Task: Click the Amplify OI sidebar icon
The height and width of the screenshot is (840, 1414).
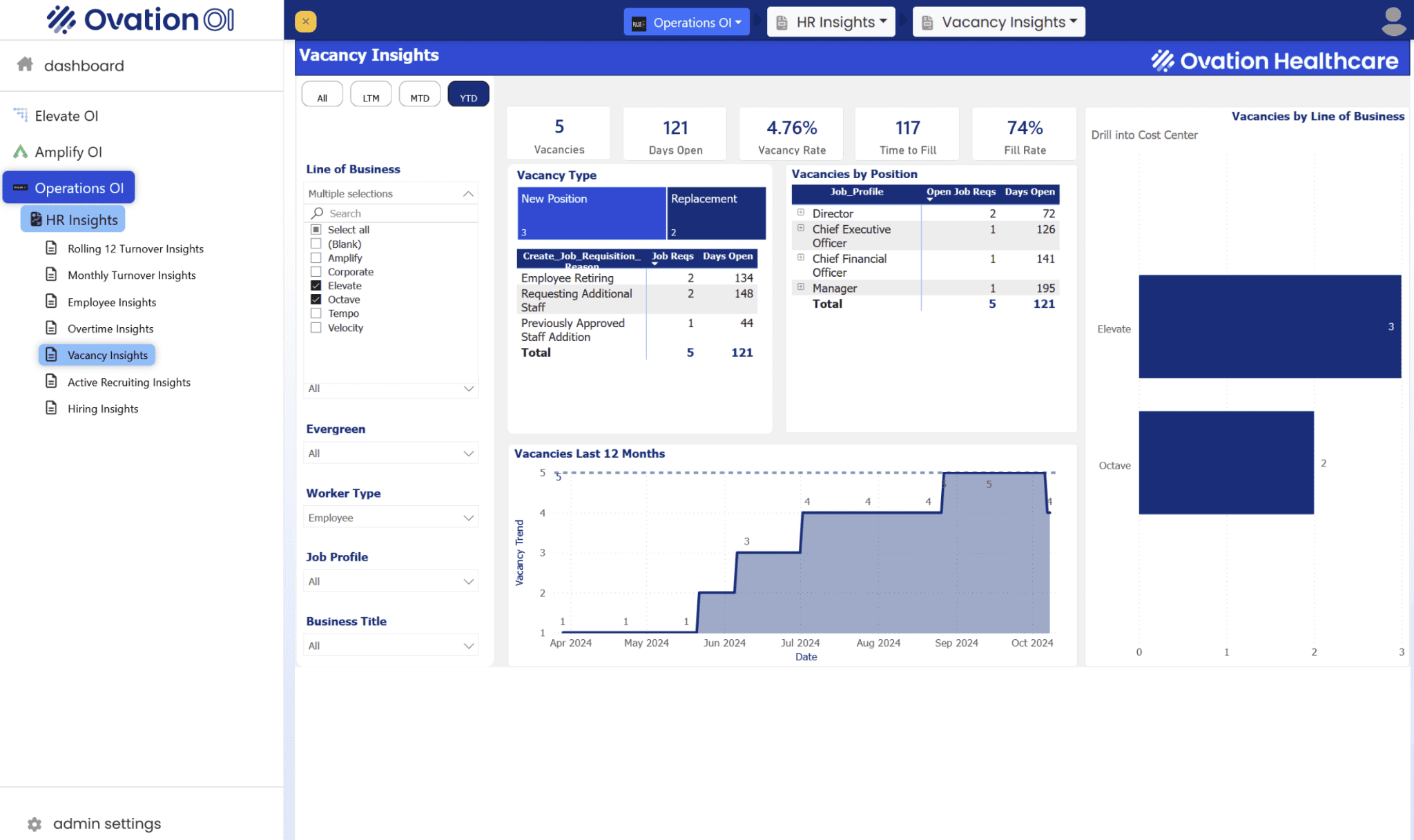Action: (x=21, y=151)
